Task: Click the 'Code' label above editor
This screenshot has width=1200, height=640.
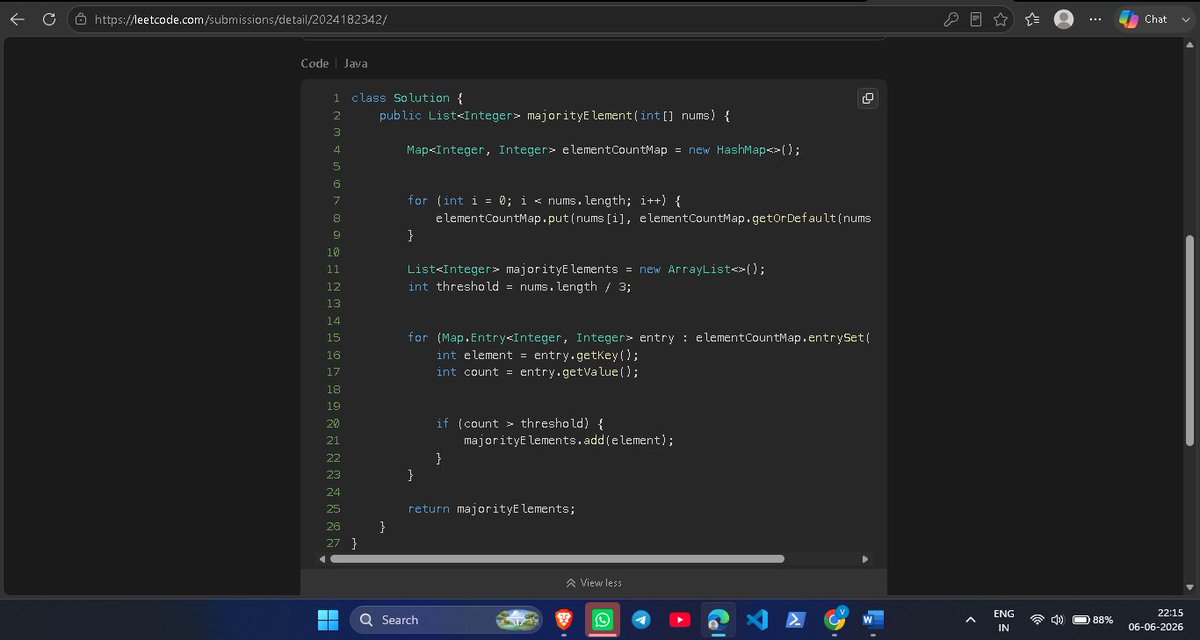Action: pos(314,63)
